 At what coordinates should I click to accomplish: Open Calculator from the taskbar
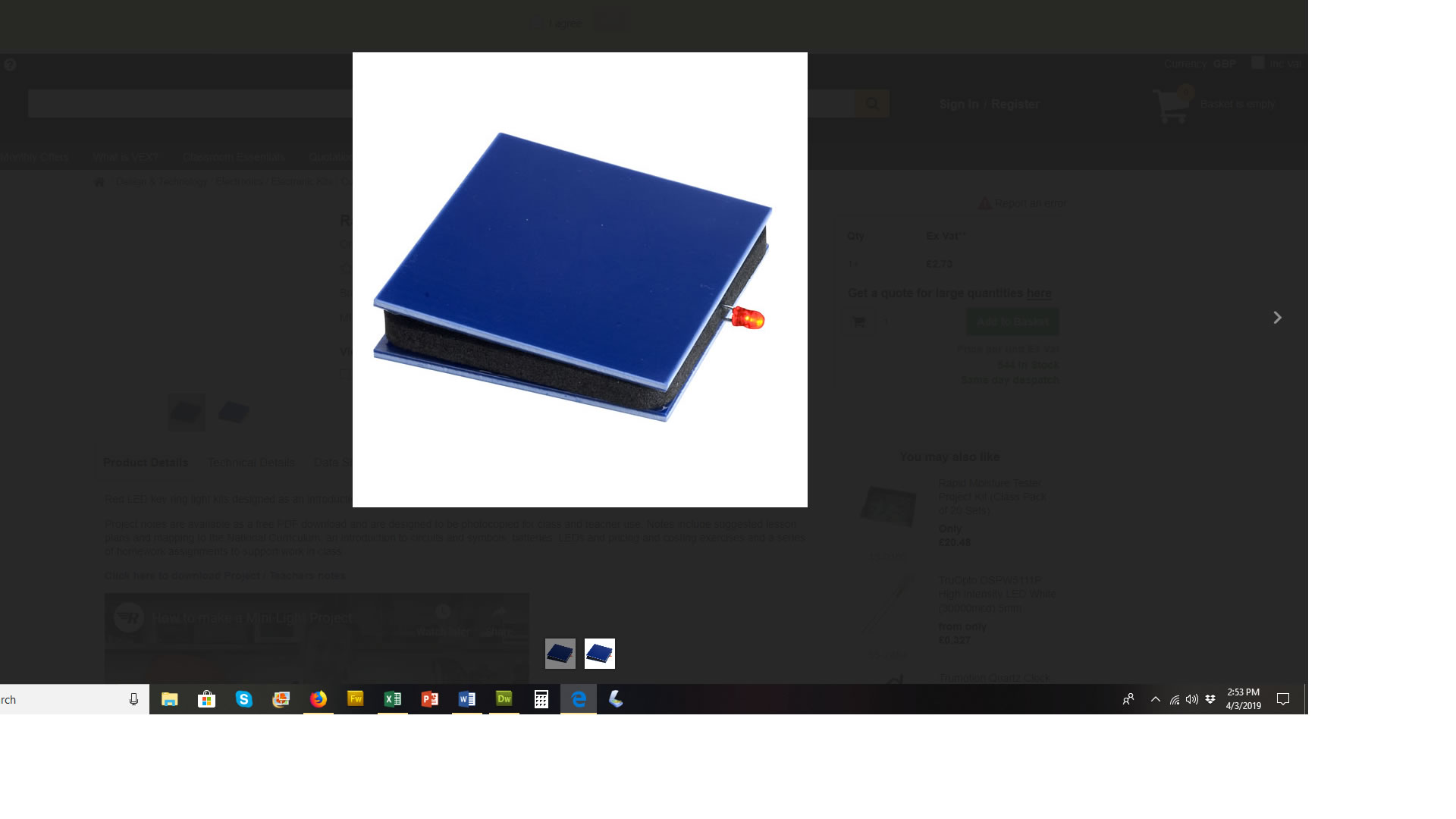coord(541,699)
